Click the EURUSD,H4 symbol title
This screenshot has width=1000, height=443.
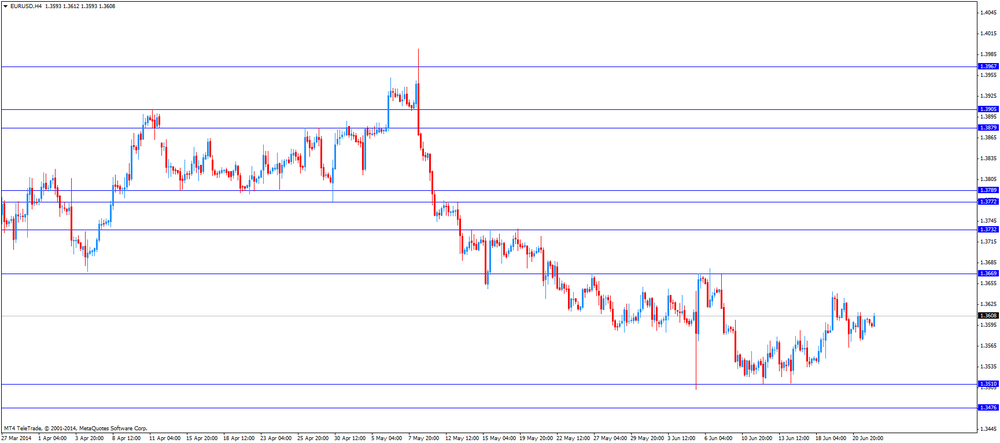point(27,6)
